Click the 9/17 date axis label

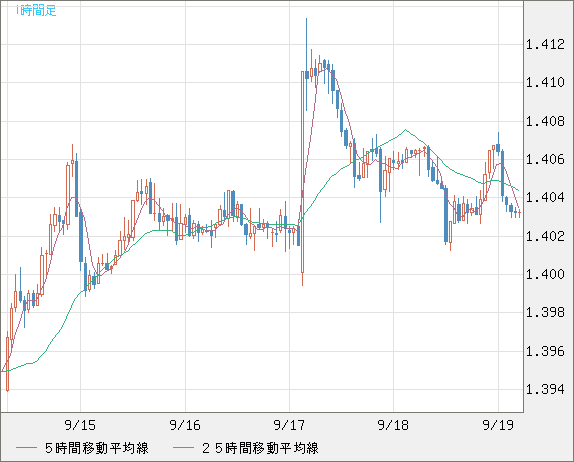pyautogui.click(x=289, y=425)
